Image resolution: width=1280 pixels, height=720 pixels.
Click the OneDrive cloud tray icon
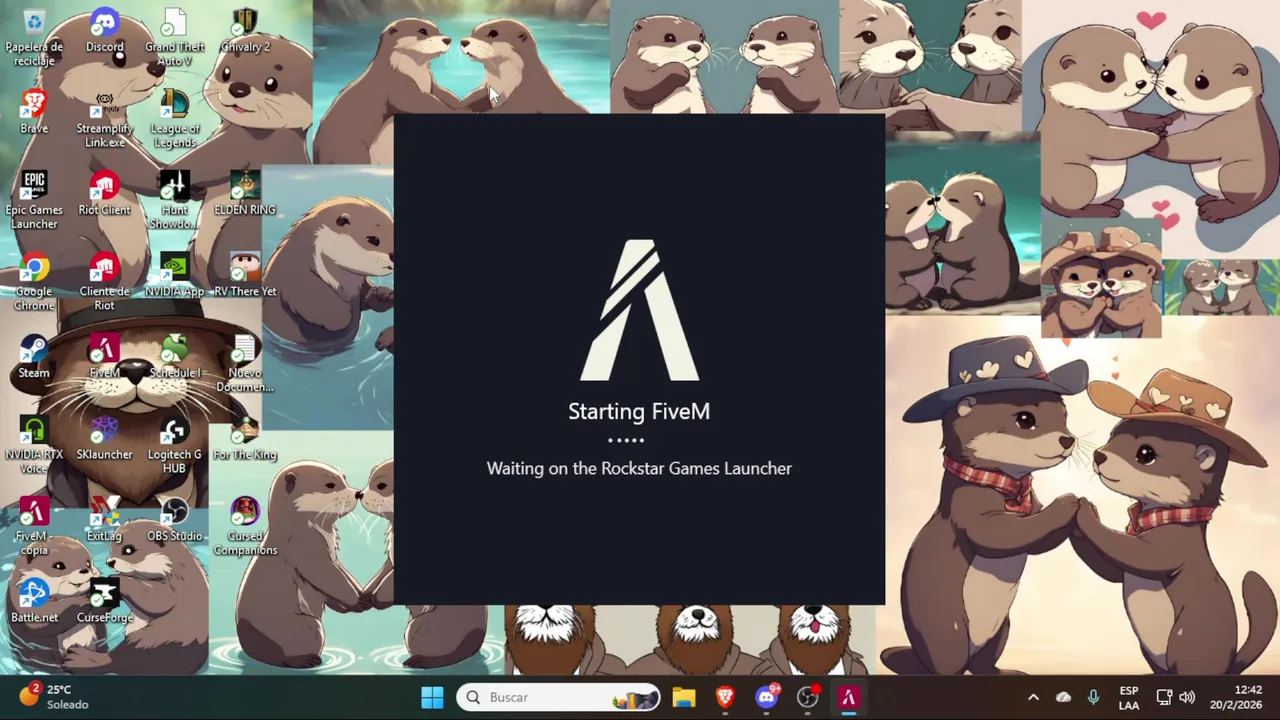pyautogui.click(x=1063, y=697)
